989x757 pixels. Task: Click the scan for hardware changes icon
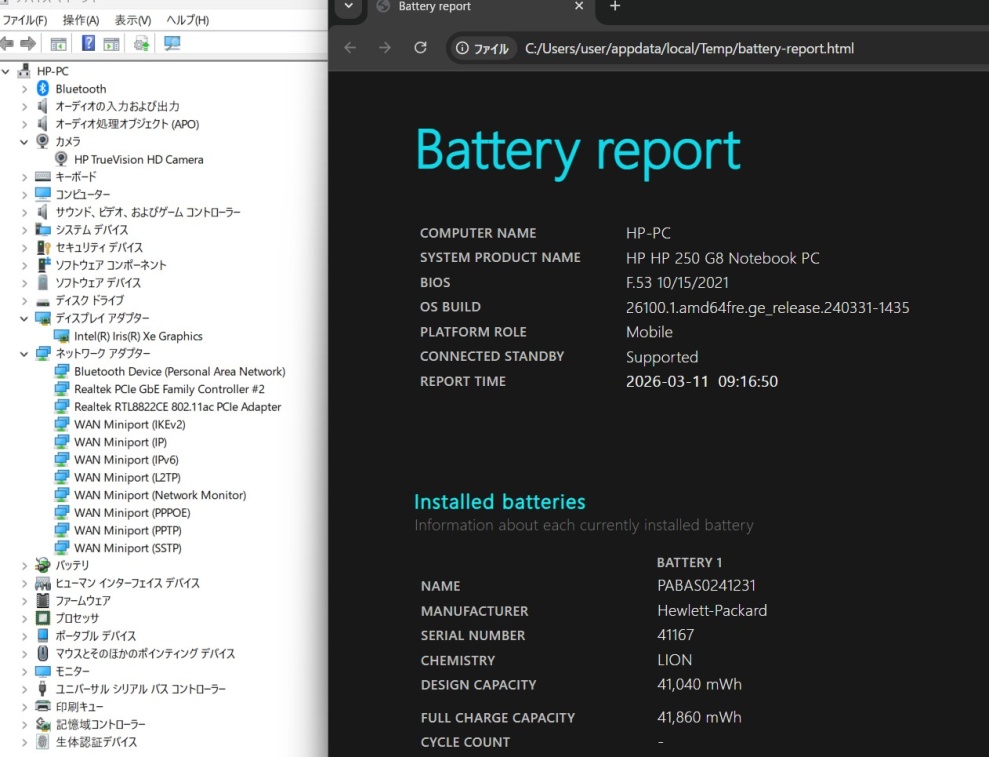point(171,43)
